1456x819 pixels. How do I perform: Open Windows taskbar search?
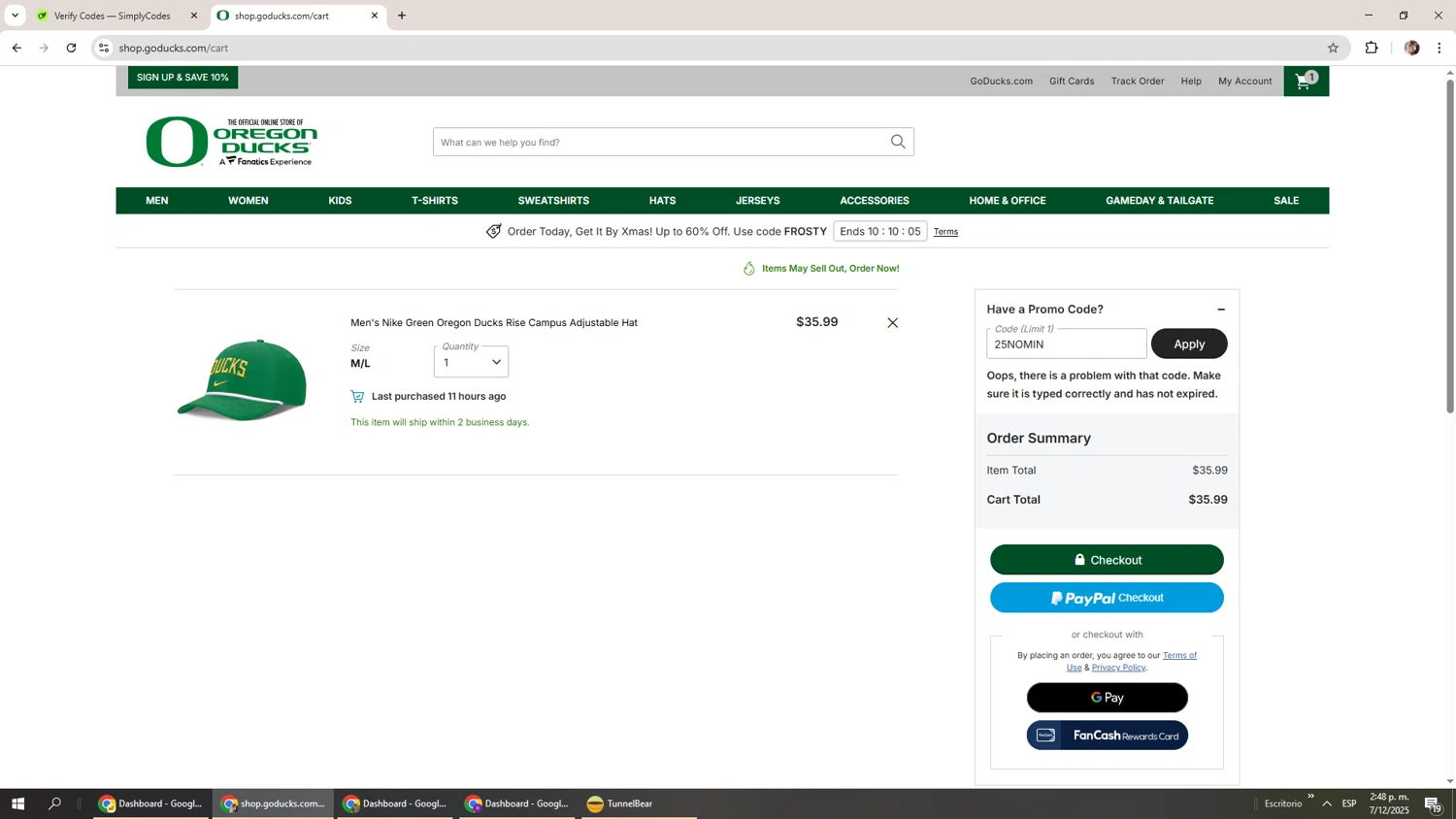[x=55, y=803]
